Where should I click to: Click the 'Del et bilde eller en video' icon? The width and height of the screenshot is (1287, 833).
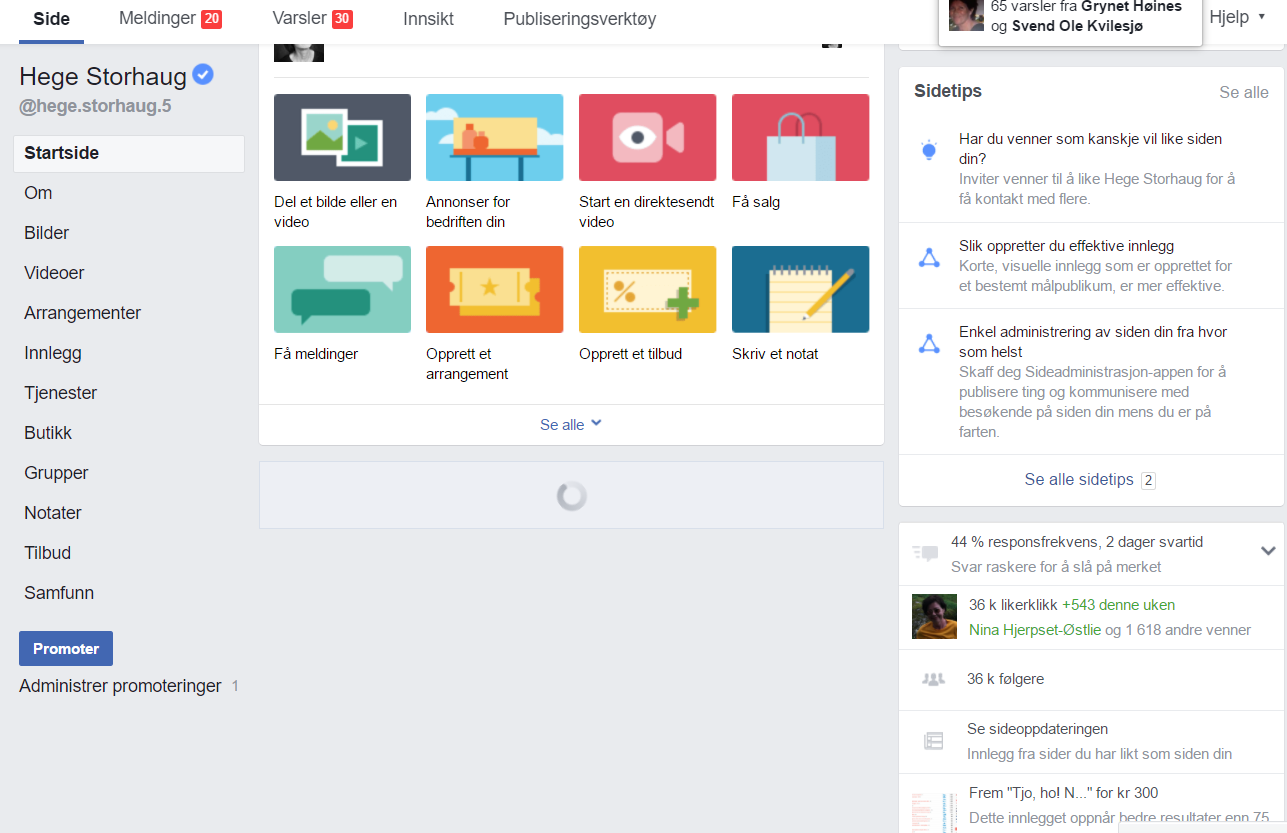point(342,137)
